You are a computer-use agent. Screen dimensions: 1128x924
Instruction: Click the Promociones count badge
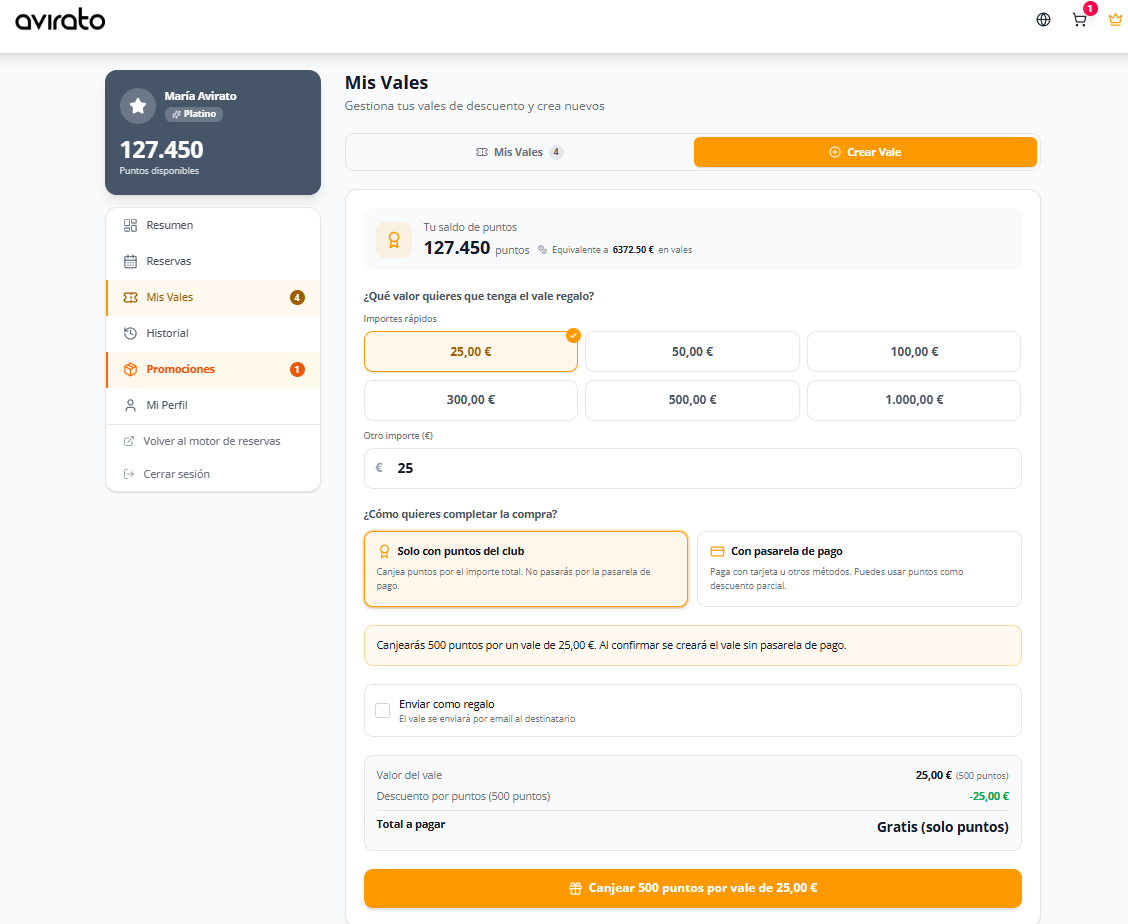pyautogui.click(x=297, y=369)
